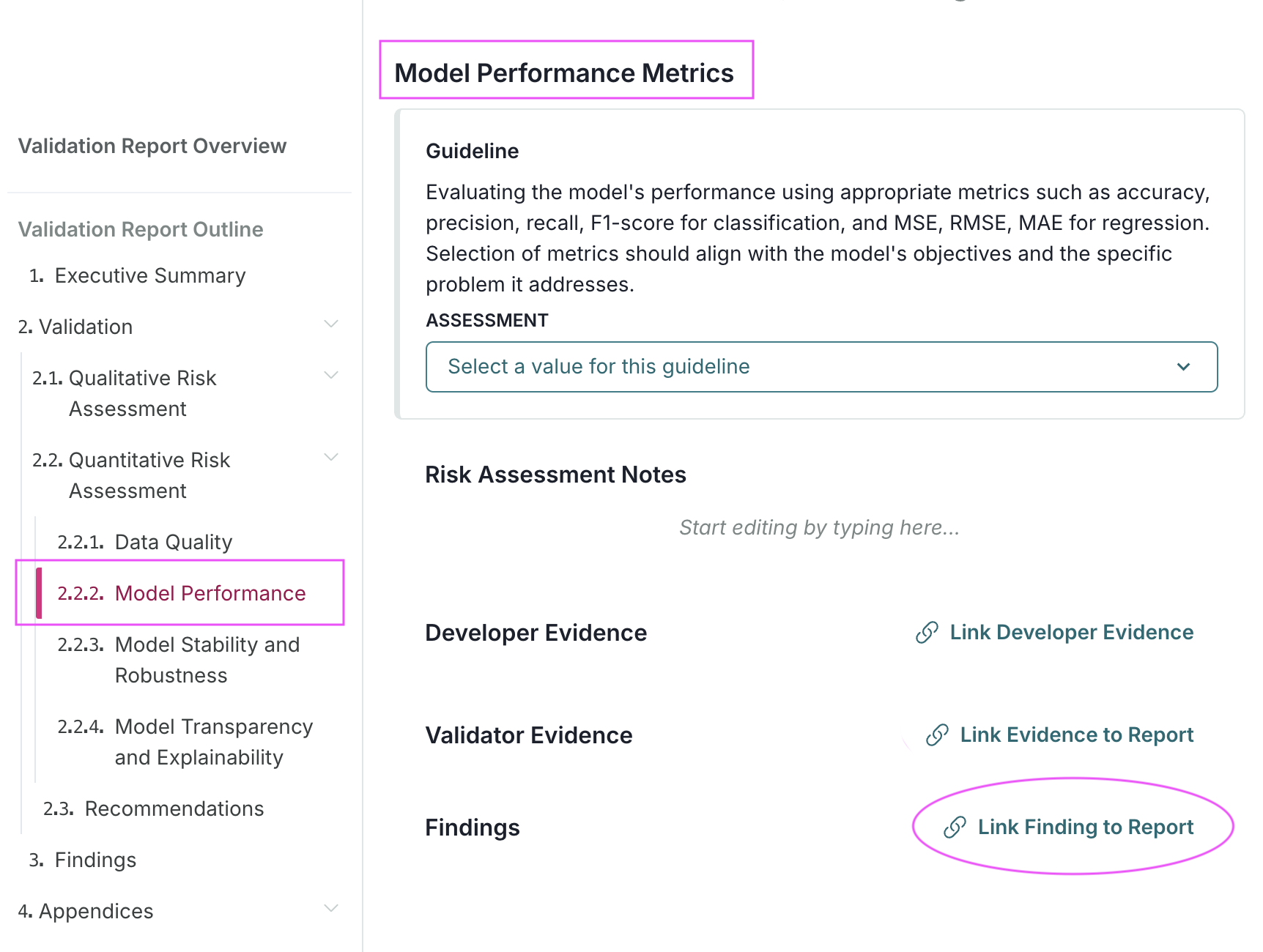Click inside the Risk Assessment Notes editor
This screenshot has height=952, width=1263.
tap(818, 527)
